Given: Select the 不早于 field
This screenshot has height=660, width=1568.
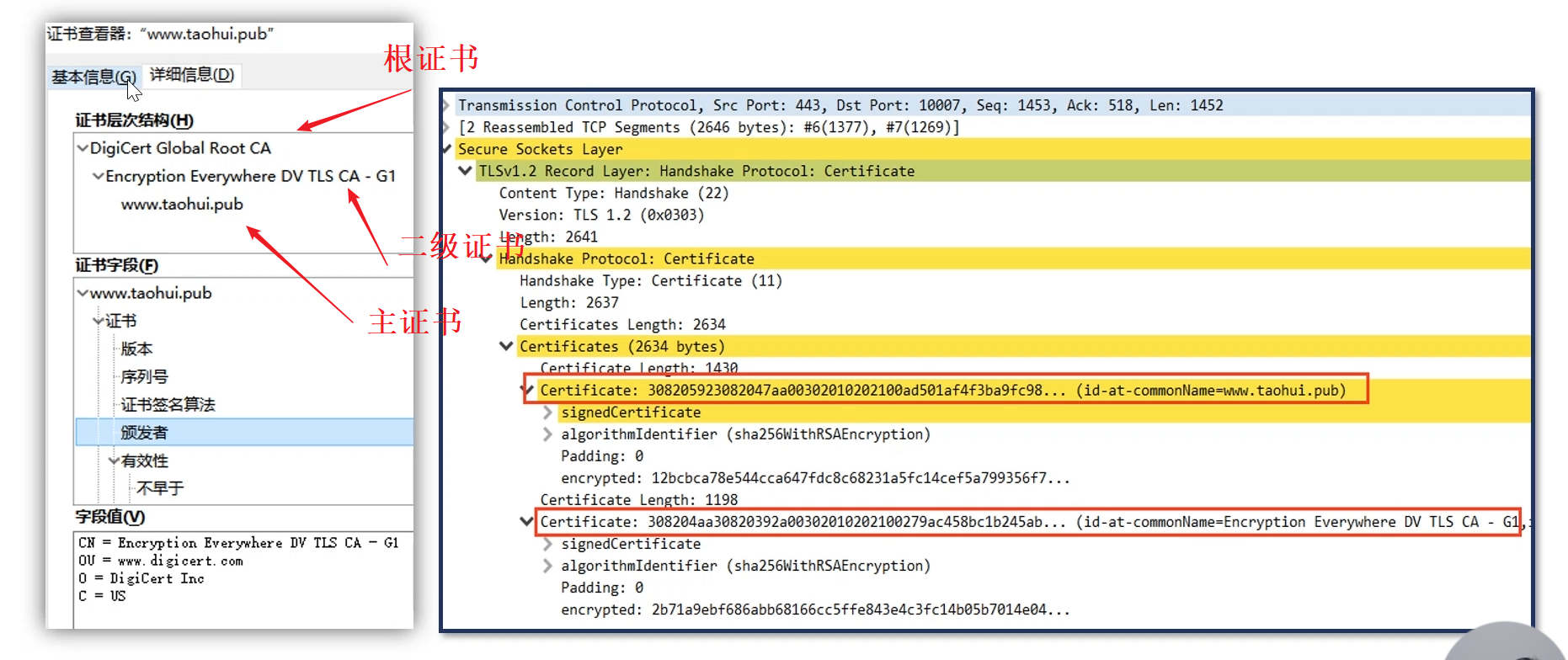Looking at the screenshot, I should click(160, 487).
